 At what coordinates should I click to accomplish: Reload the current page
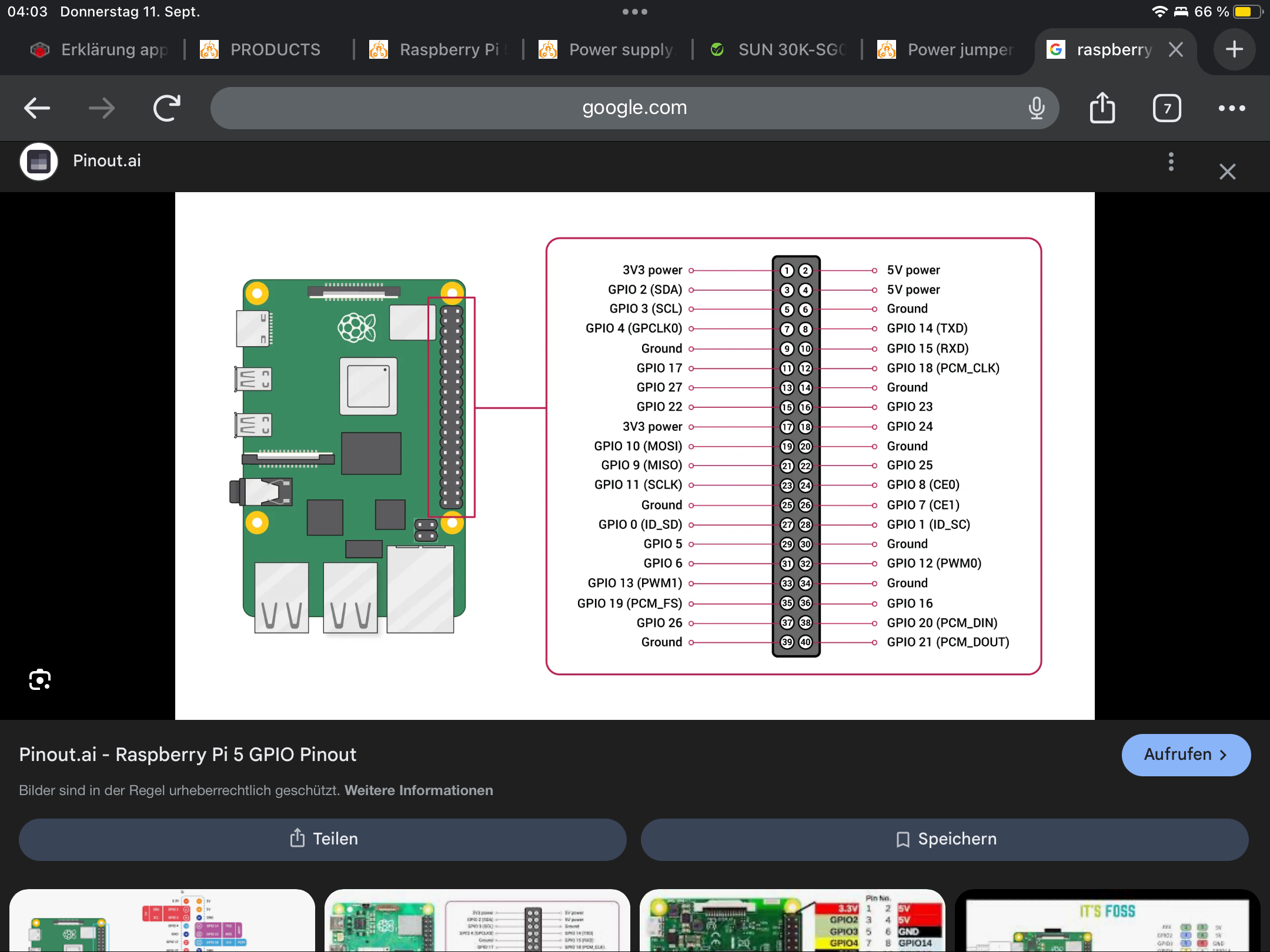[166, 108]
